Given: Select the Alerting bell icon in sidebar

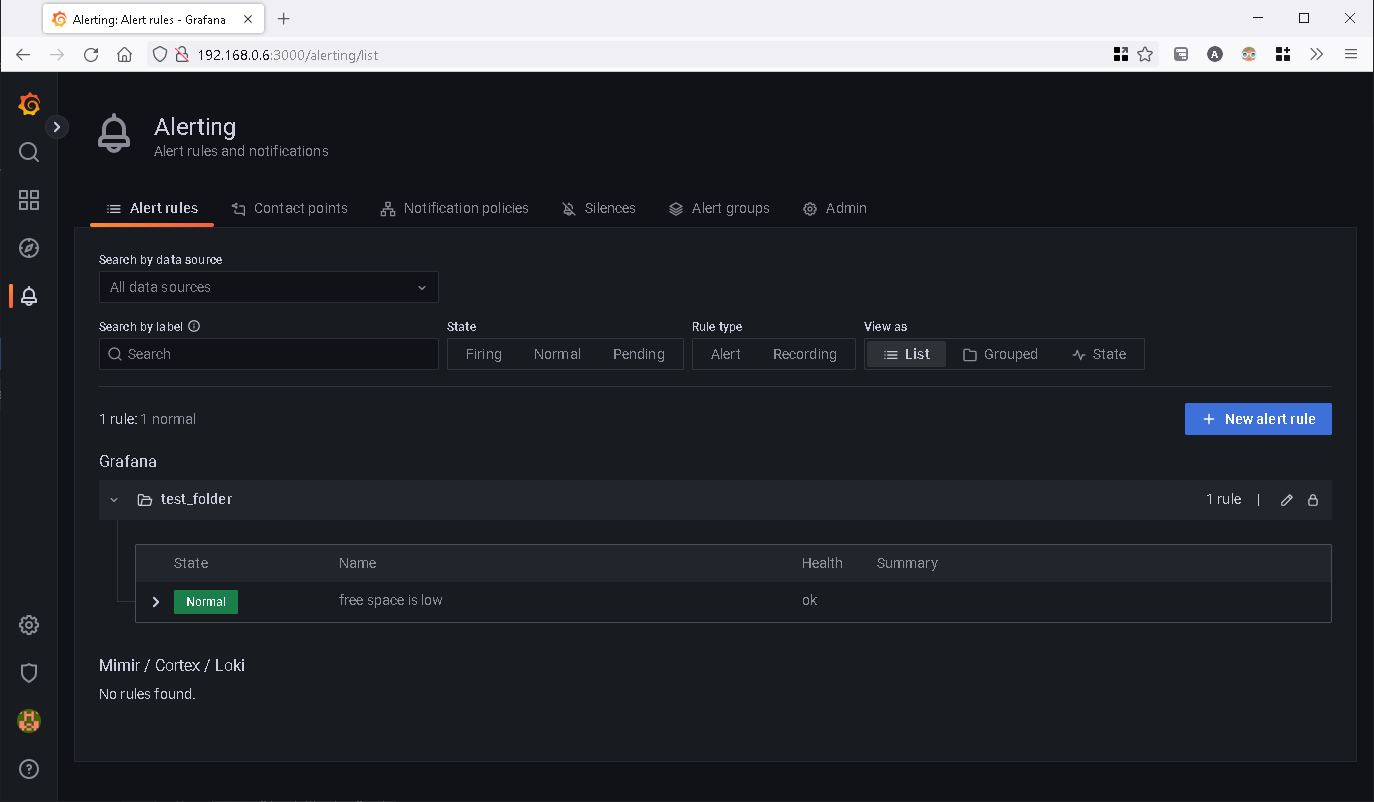Looking at the screenshot, I should tap(28, 296).
